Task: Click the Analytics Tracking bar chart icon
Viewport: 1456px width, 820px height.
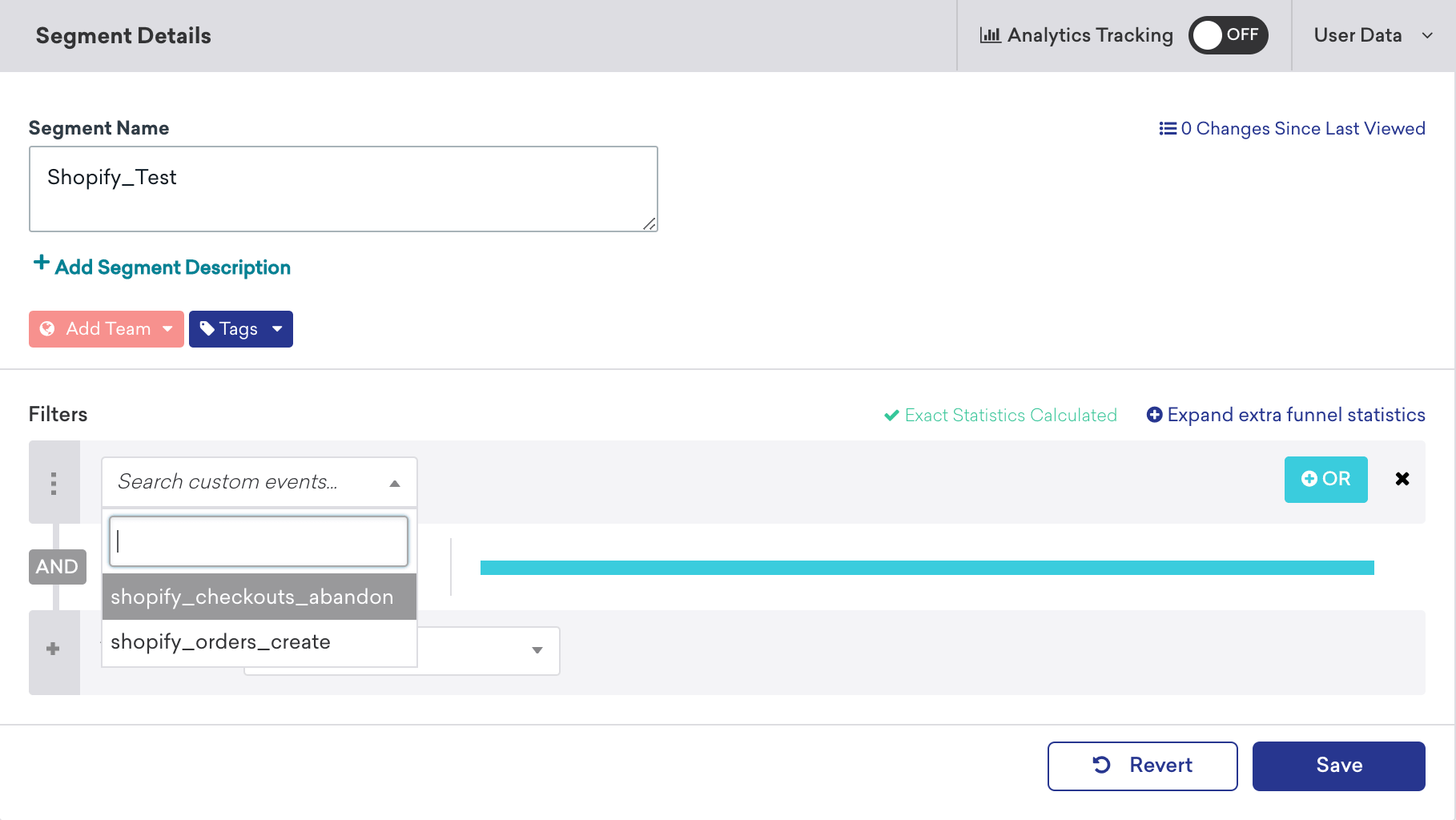Action: click(x=990, y=35)
